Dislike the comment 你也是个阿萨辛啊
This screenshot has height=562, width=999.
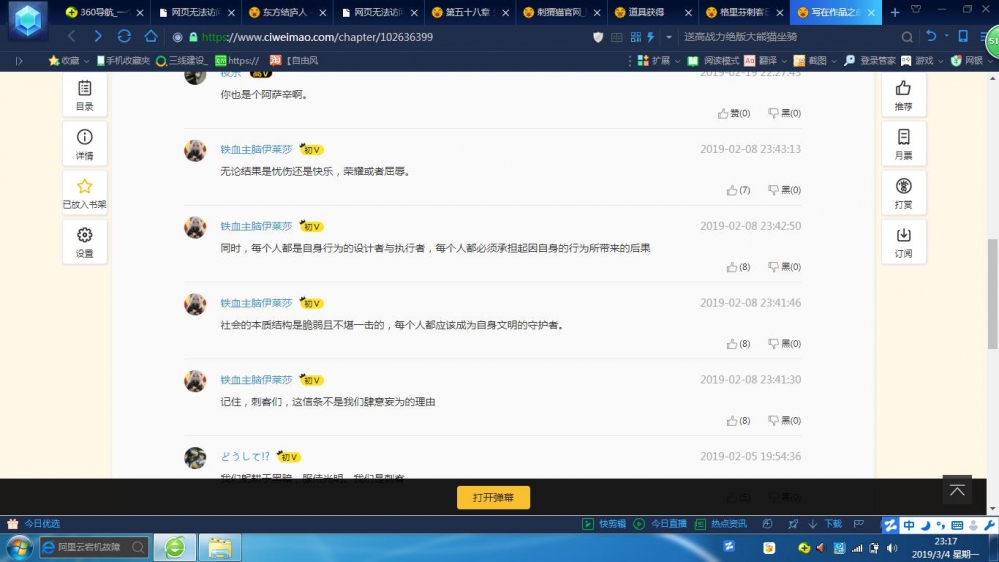point(784,113)
